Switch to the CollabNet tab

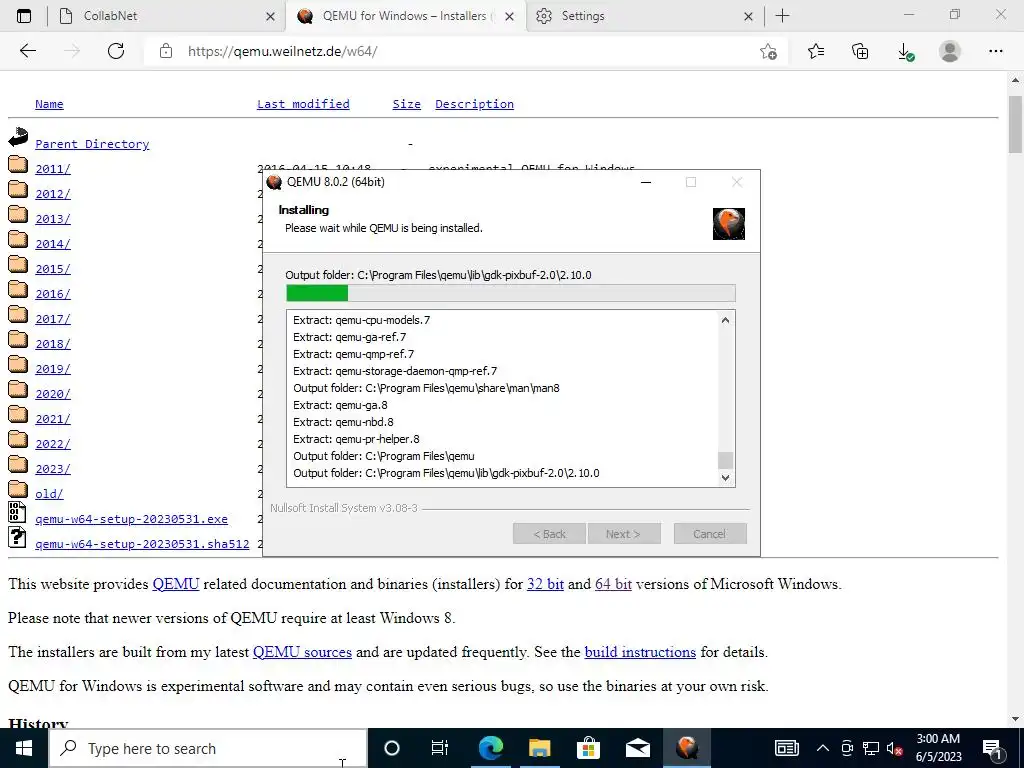click(x=167, y=16)
